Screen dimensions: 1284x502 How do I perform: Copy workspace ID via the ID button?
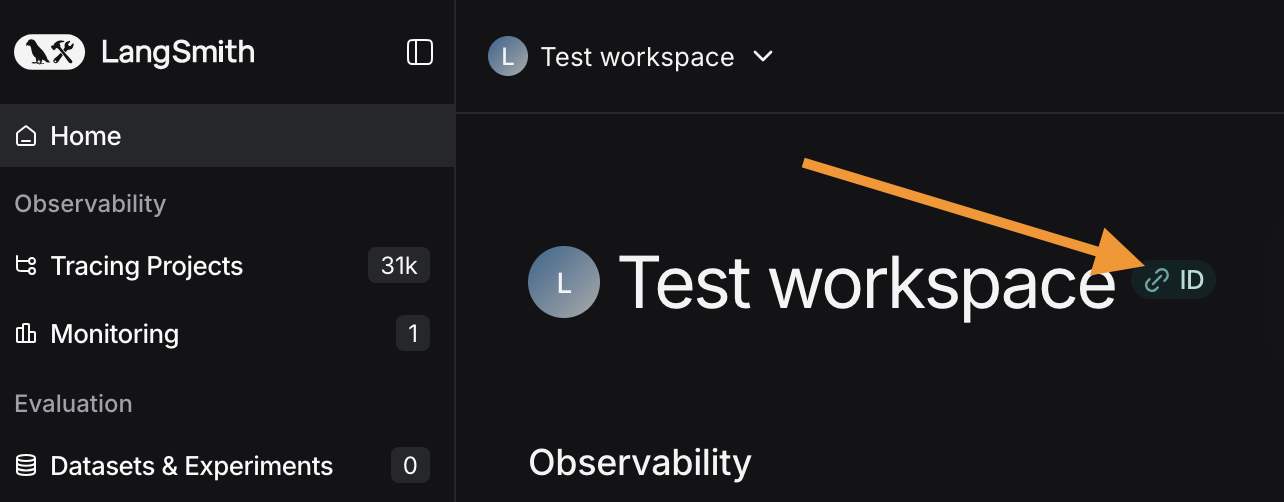(x=1174, y=280)
